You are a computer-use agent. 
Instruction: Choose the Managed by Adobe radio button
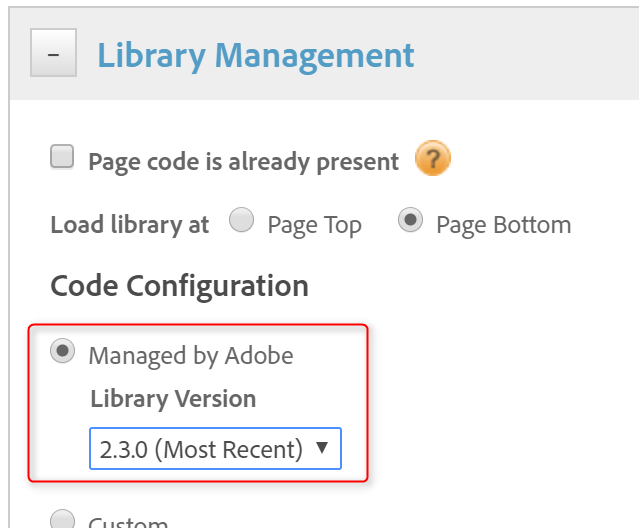coord(62,352)
